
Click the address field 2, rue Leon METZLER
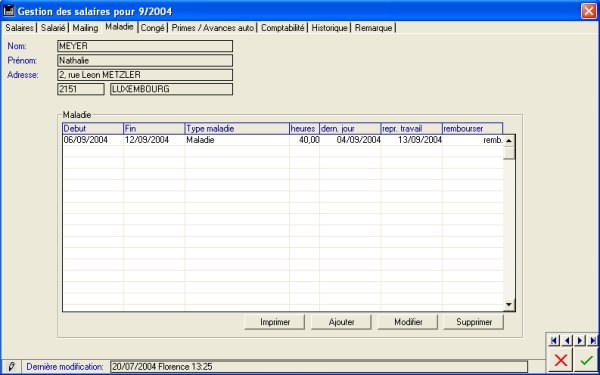coord(145,75)
